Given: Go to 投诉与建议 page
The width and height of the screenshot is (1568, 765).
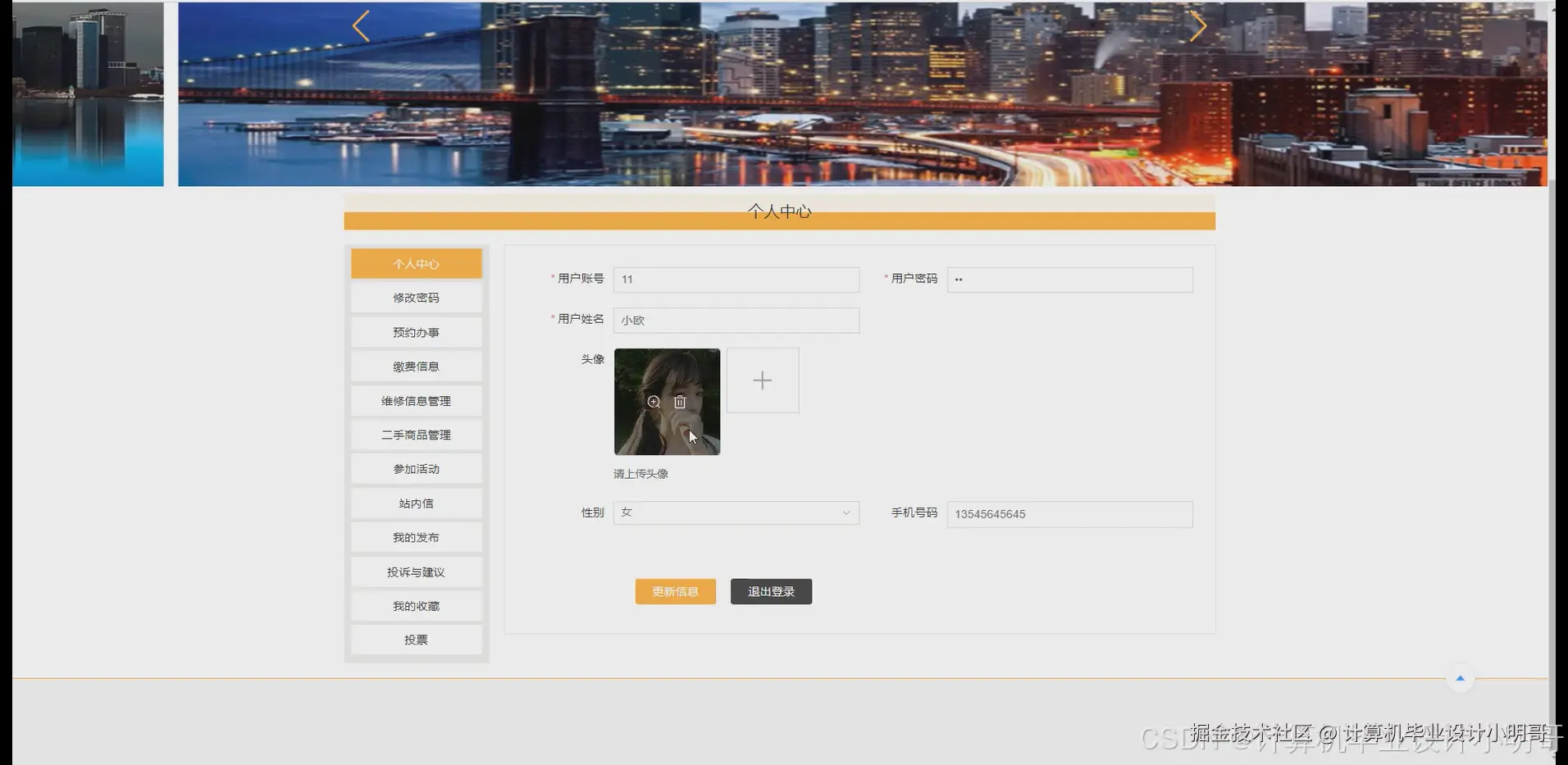Looking at the screenshot, I should (416, 571).
